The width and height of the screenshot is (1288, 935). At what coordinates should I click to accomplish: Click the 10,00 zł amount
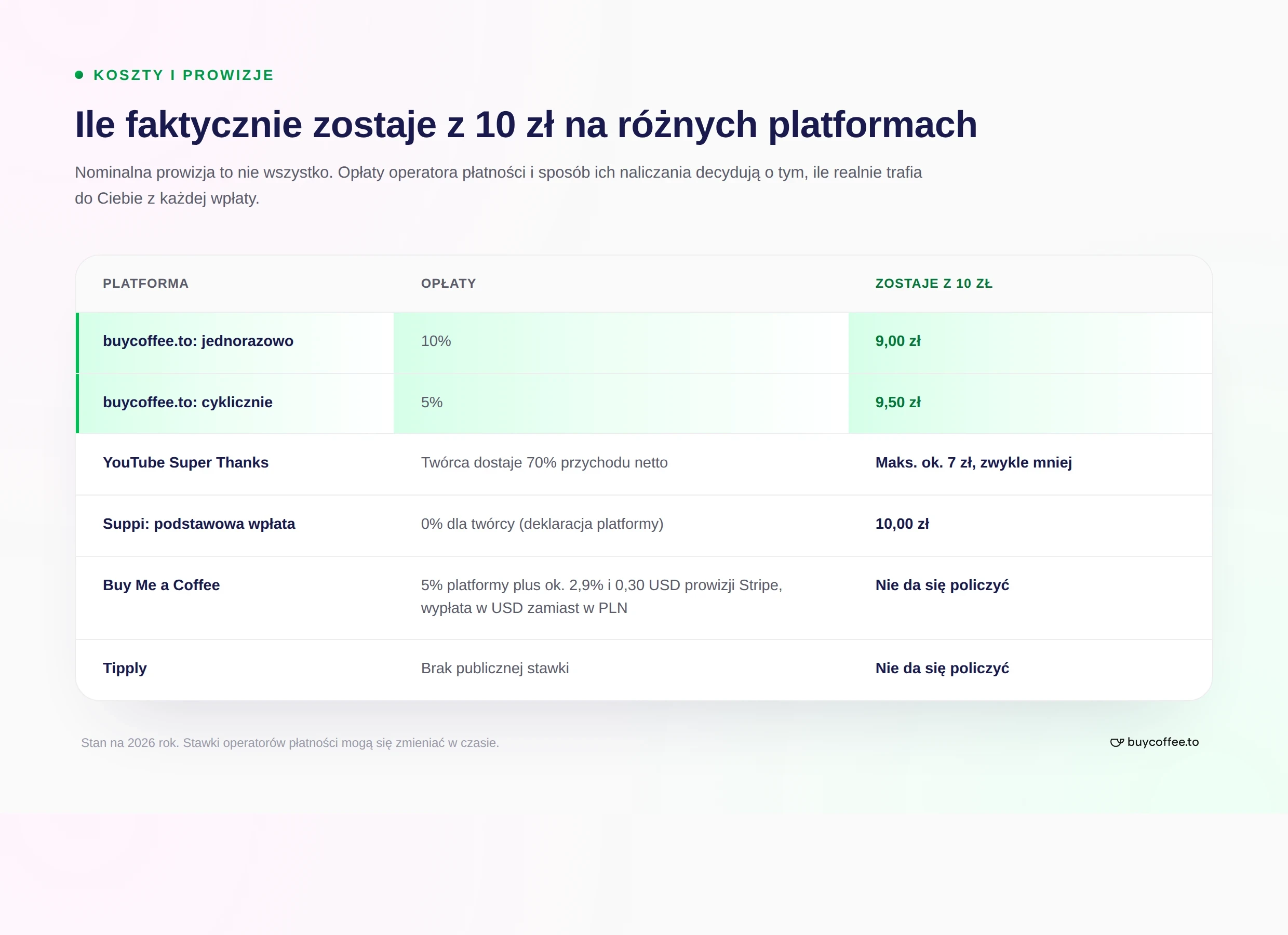[902, 524]
